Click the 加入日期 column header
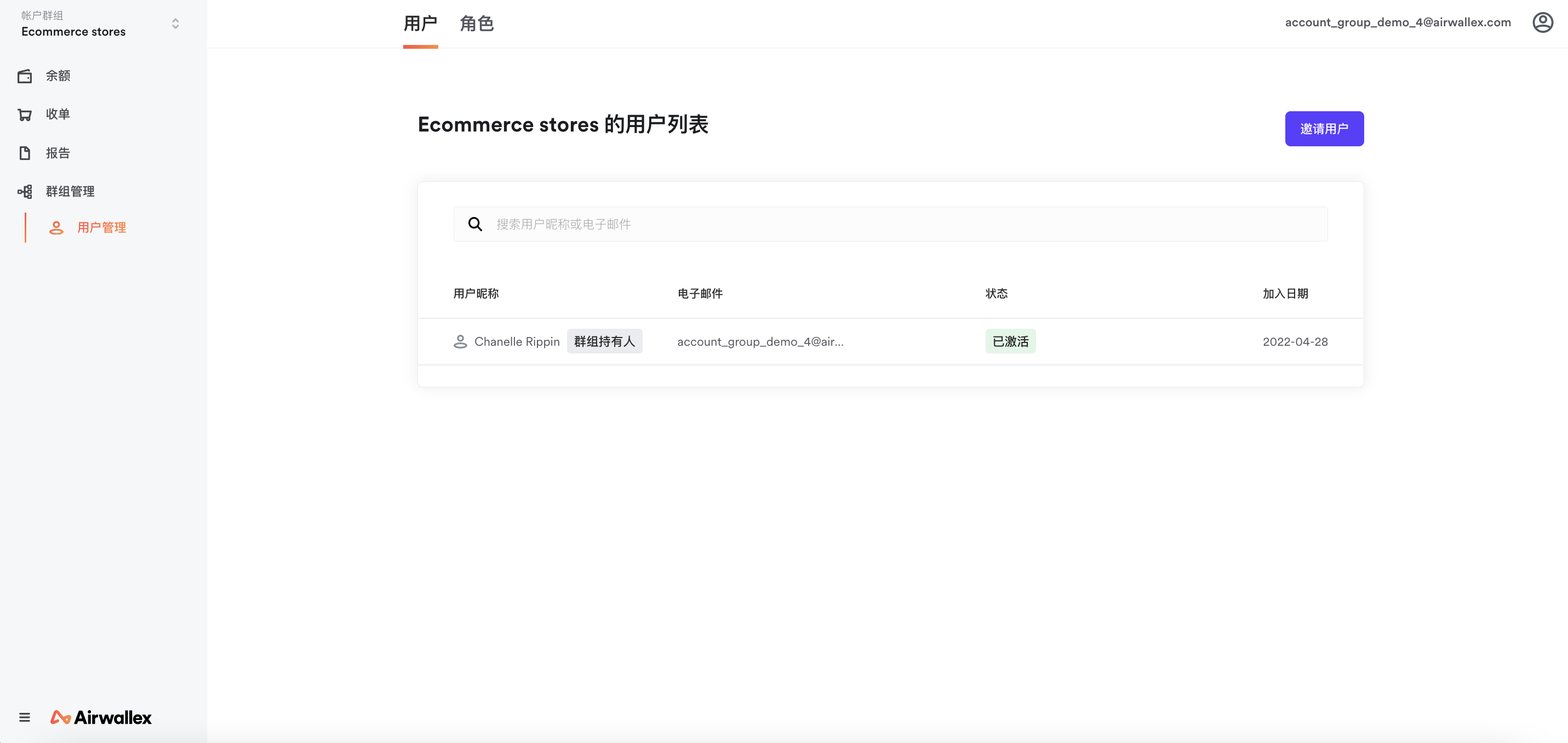 coord(1285,294)
